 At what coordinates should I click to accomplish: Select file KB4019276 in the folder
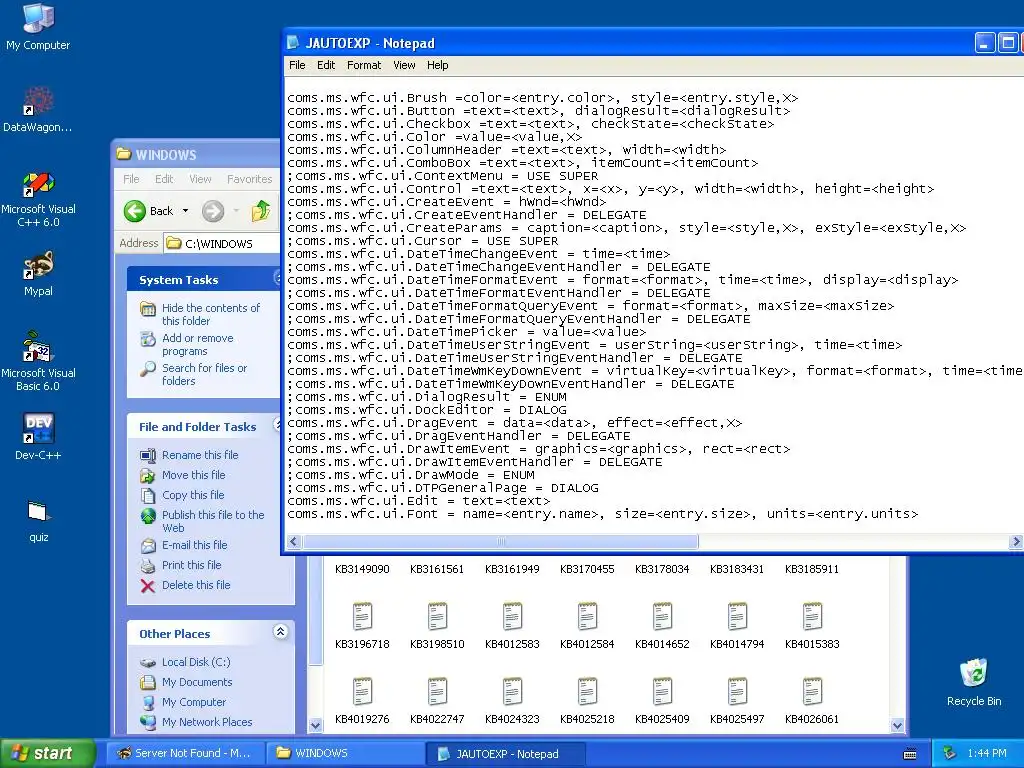pyautogui.click(x=362, y=701)
